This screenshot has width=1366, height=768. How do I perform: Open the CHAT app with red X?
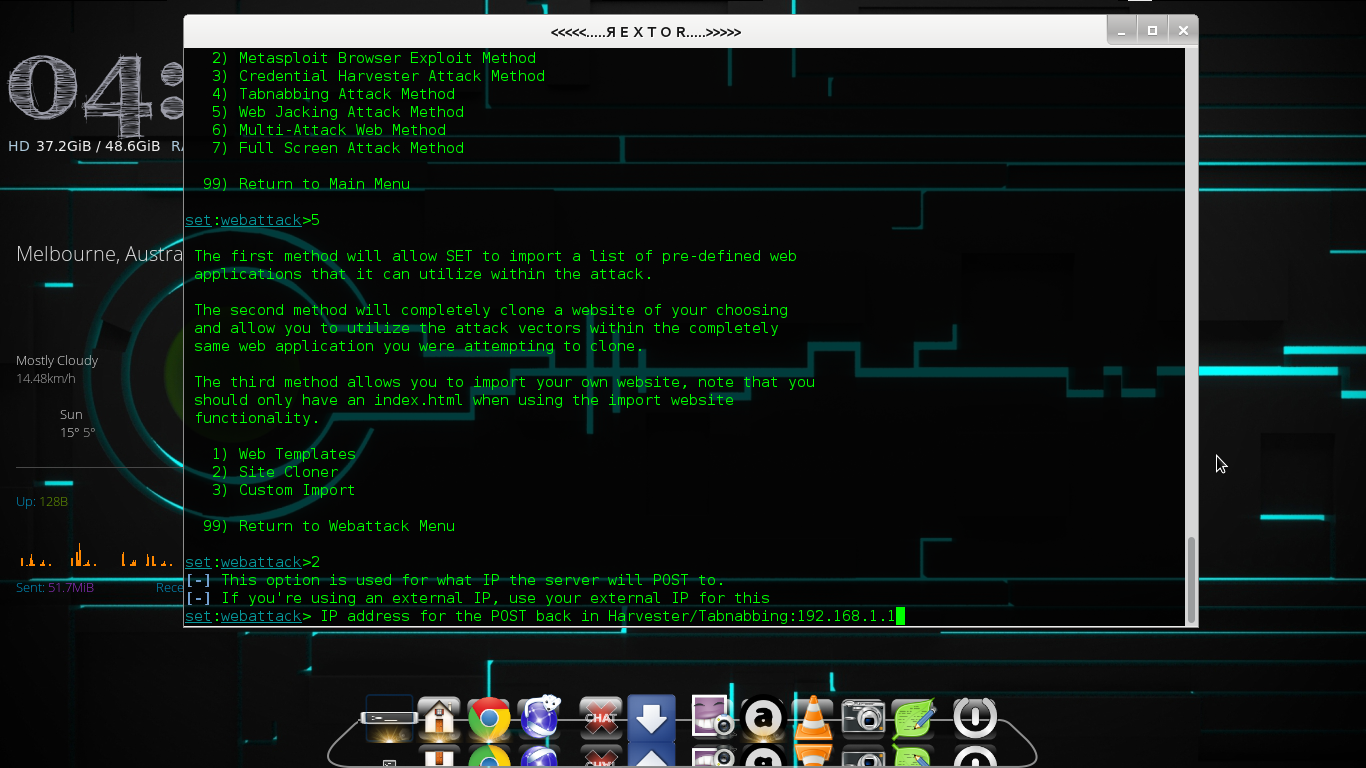[601, 718]
